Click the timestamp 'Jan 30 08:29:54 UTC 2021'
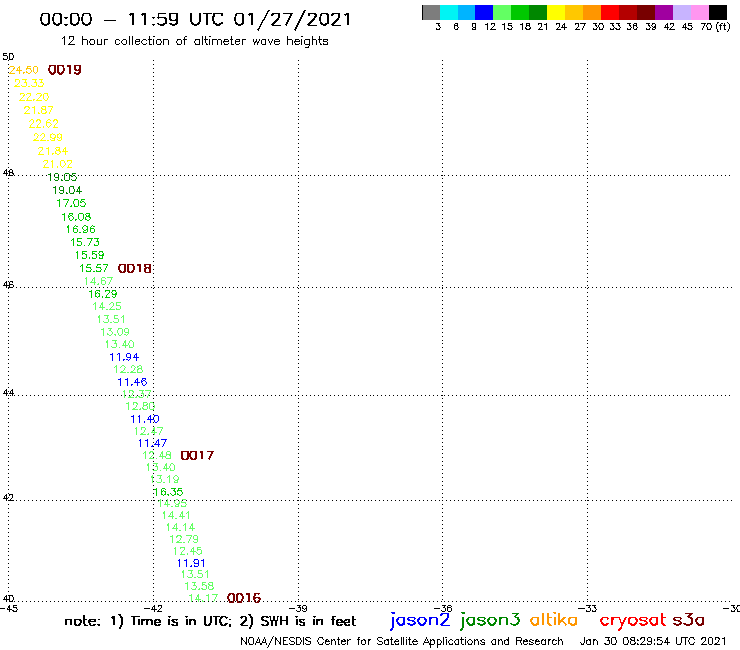The height and width of the screenshot is (650, 740). click(653, 641)
